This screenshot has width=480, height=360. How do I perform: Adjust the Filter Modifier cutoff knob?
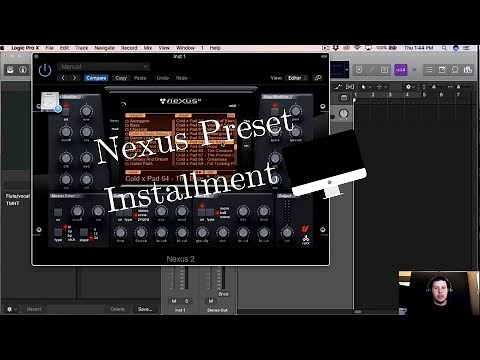66,132
